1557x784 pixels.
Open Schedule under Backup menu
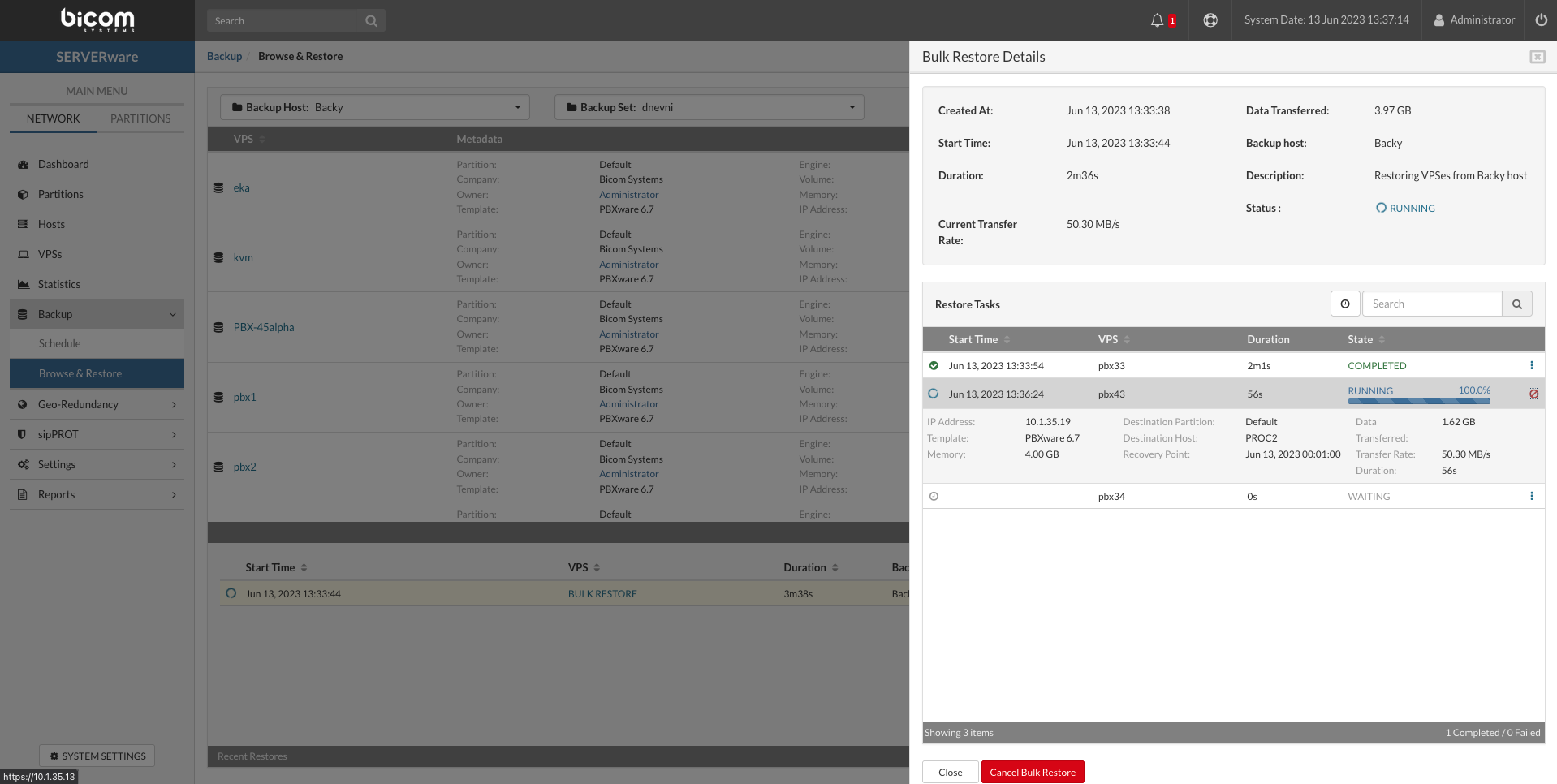[x=60, y=344]
